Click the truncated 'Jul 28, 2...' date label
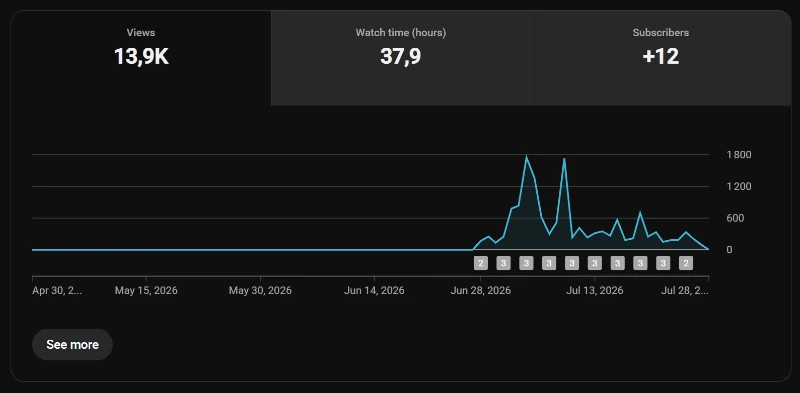This screenshot has width=800, height=393. pyautogui.click(x=685, y=290)
